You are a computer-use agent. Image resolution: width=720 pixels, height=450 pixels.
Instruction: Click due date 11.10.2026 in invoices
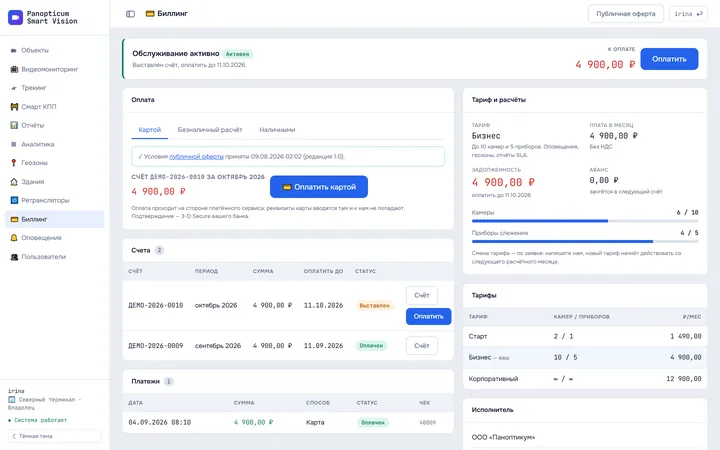click(323, 305)
